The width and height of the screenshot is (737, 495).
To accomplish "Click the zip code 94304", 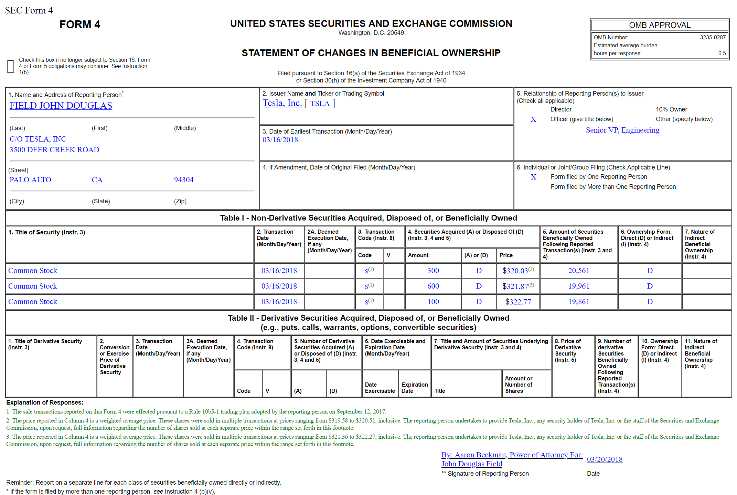I will 183,180.
